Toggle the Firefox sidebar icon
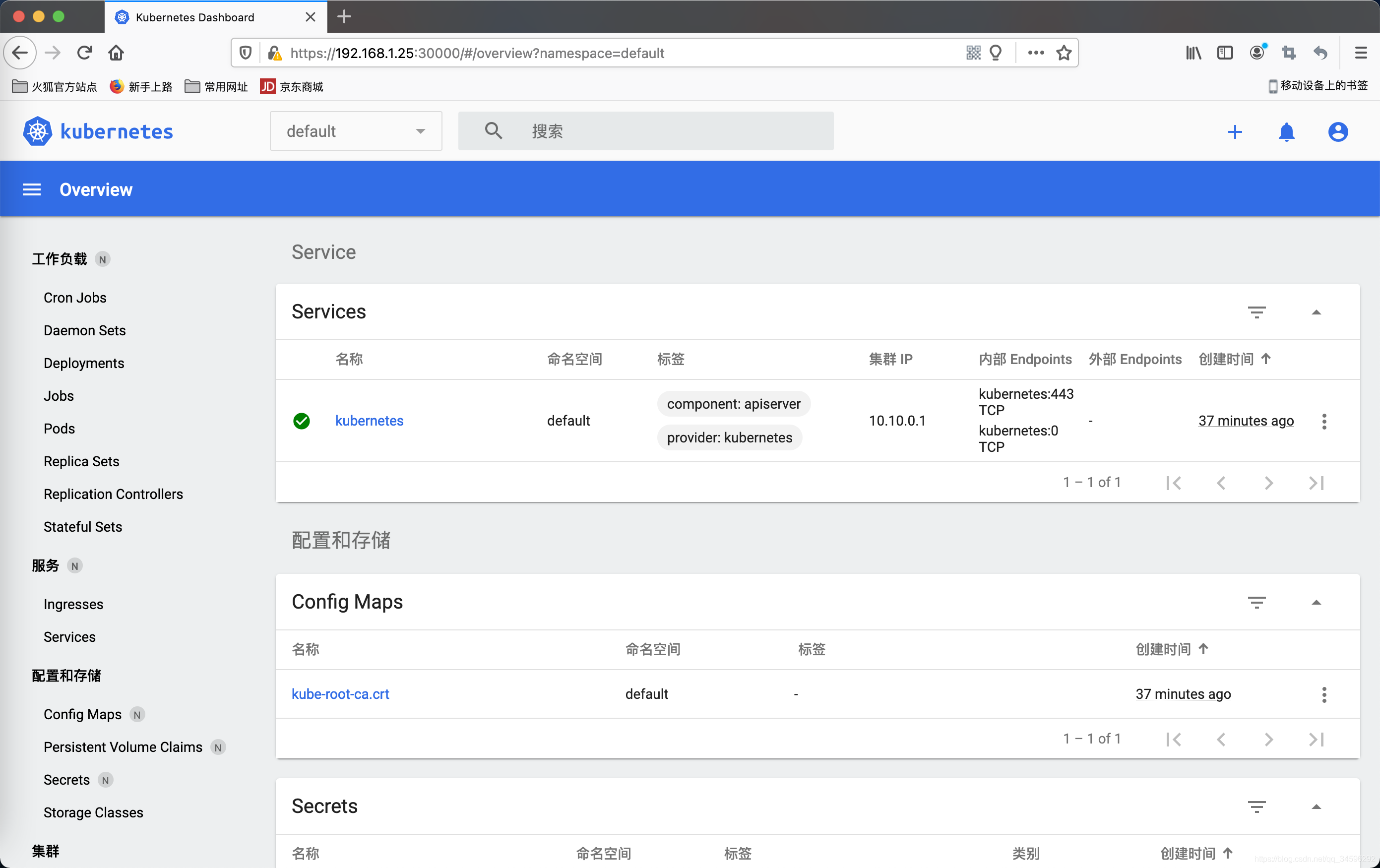Image resolution: width=1380 pixels, height=868 pixels. (x=1225, y=53)
